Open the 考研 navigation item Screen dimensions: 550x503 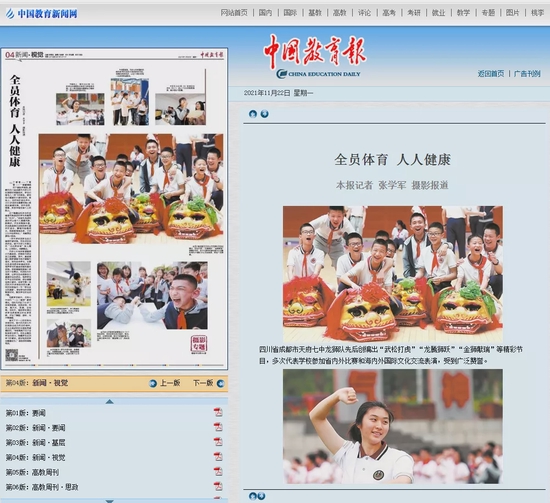[x=414, y=13]
